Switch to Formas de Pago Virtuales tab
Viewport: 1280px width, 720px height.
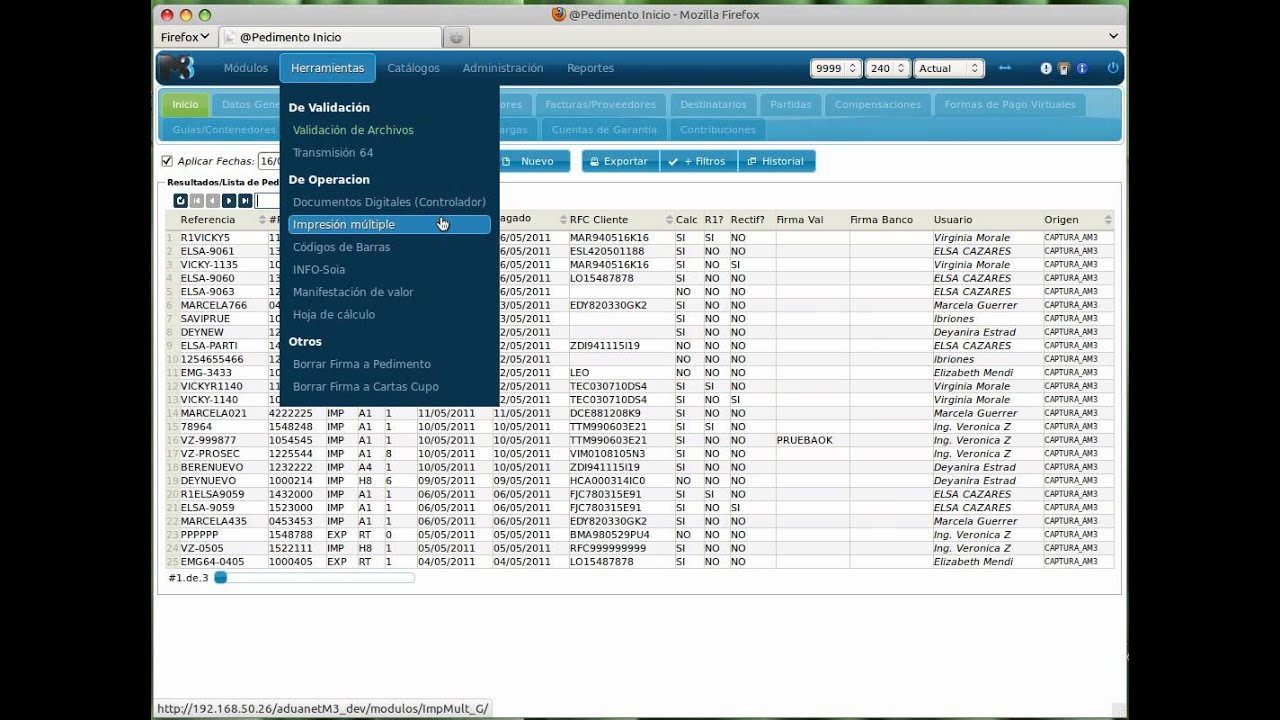pos(1010,104)
